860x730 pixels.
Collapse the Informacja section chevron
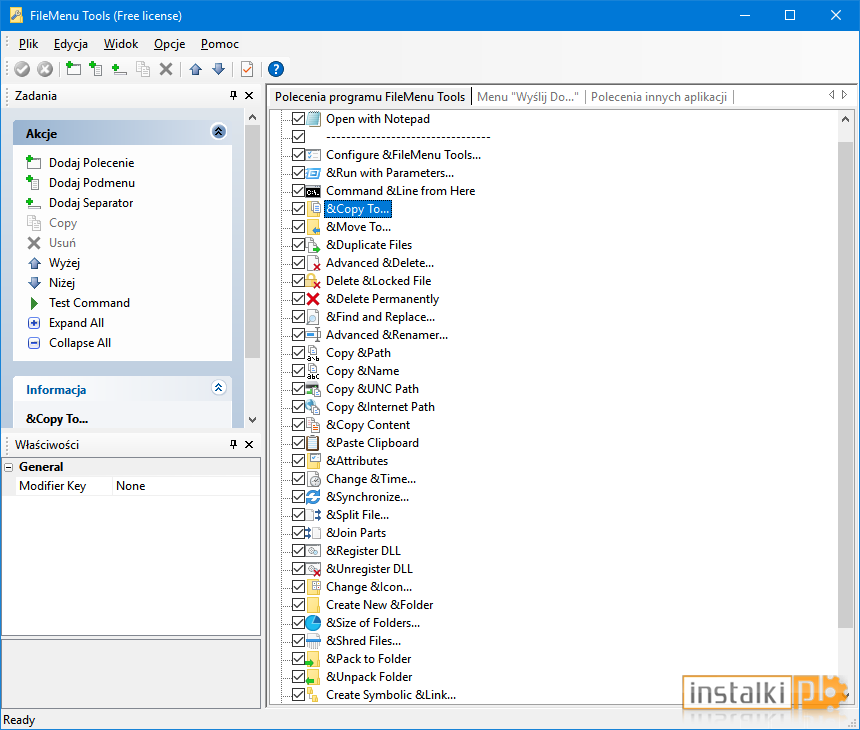218,388
